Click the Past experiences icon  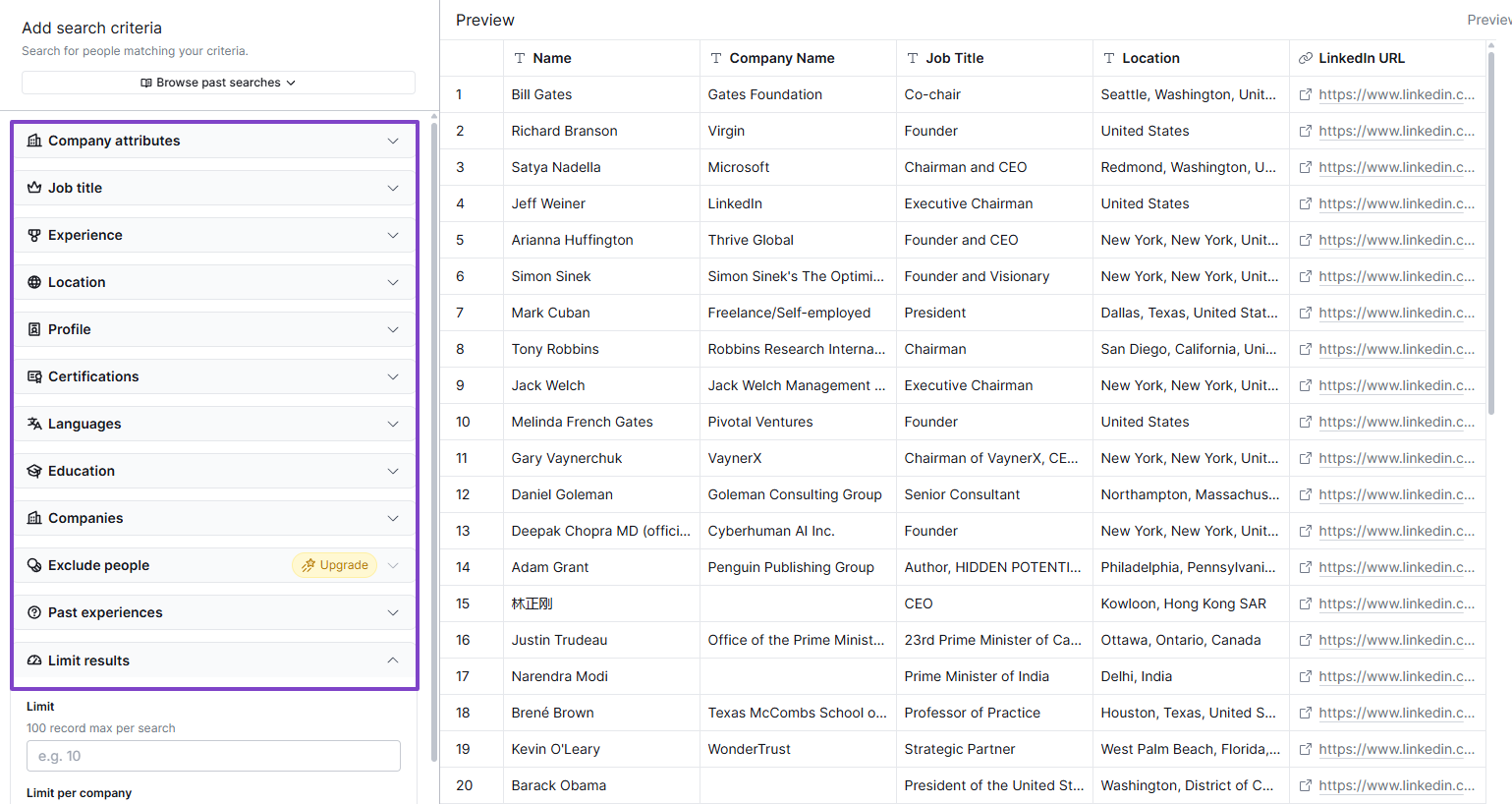[34, 612]
